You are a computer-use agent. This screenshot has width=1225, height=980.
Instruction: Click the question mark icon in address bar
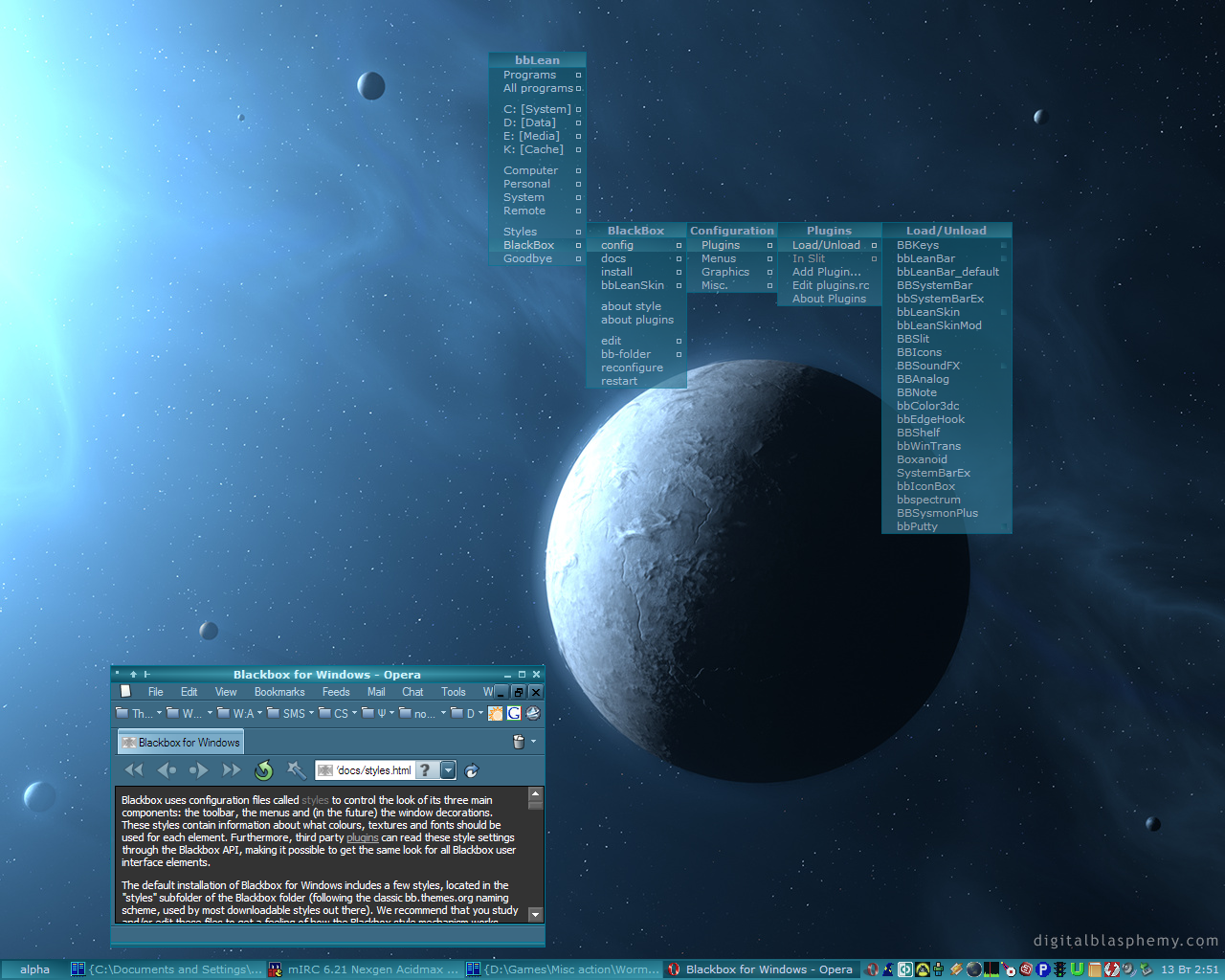[426, 770]
